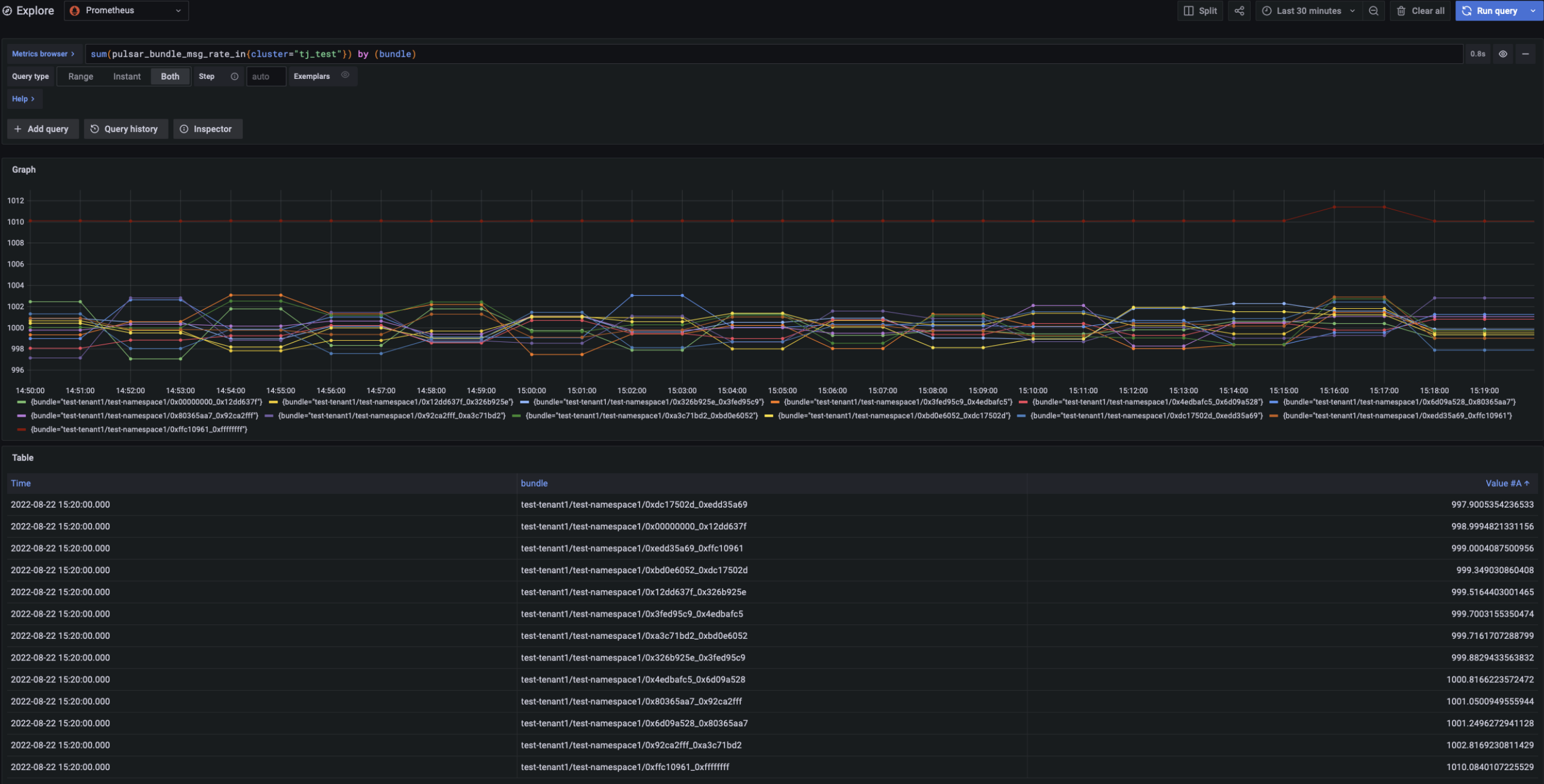Toggle legend series 0xffc10961_0xffffffff red swatch
The image size is (1544, 784).
tap(22, 430)
